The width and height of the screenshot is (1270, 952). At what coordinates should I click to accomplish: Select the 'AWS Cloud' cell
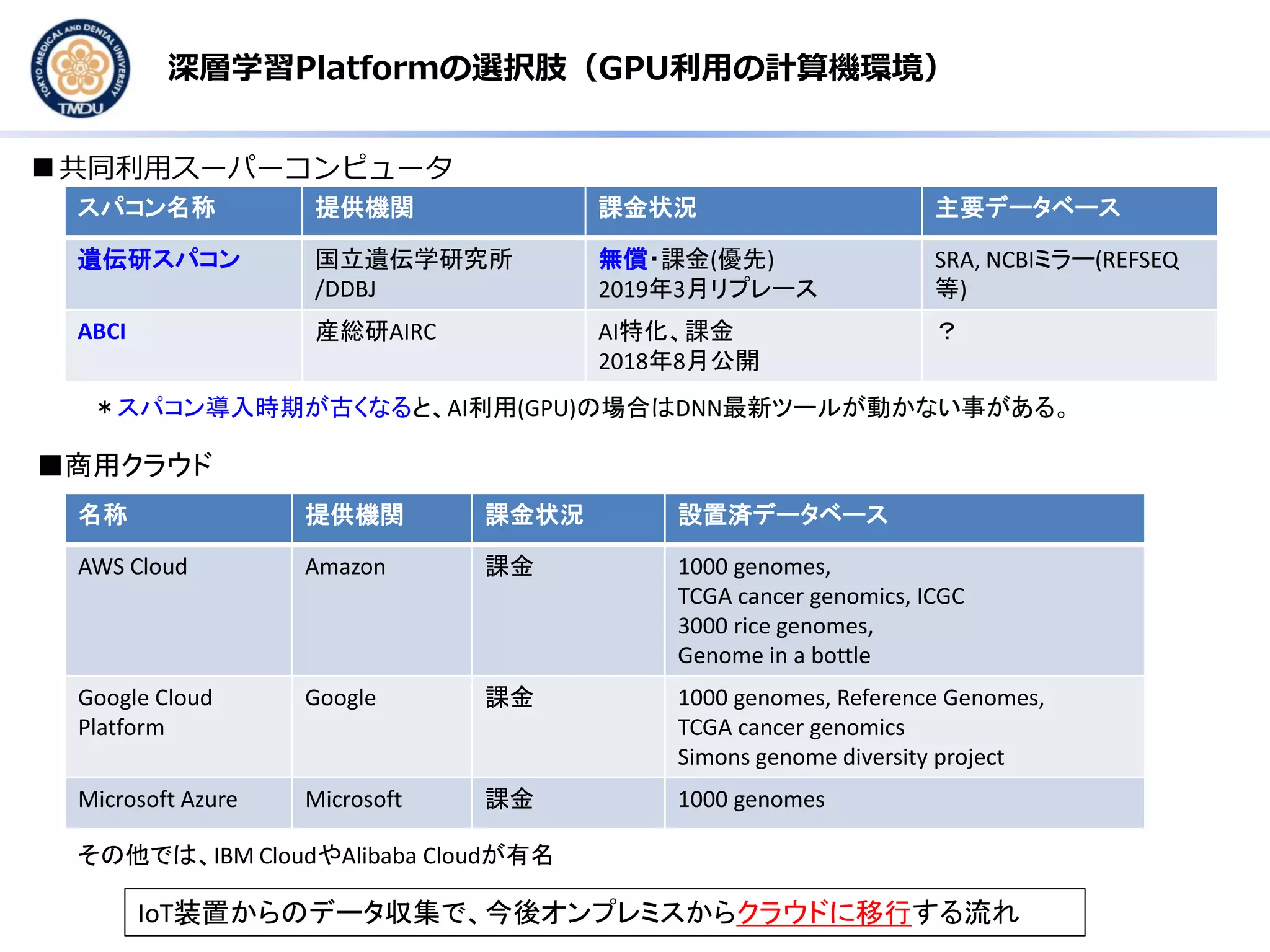[x=179, y=610]
